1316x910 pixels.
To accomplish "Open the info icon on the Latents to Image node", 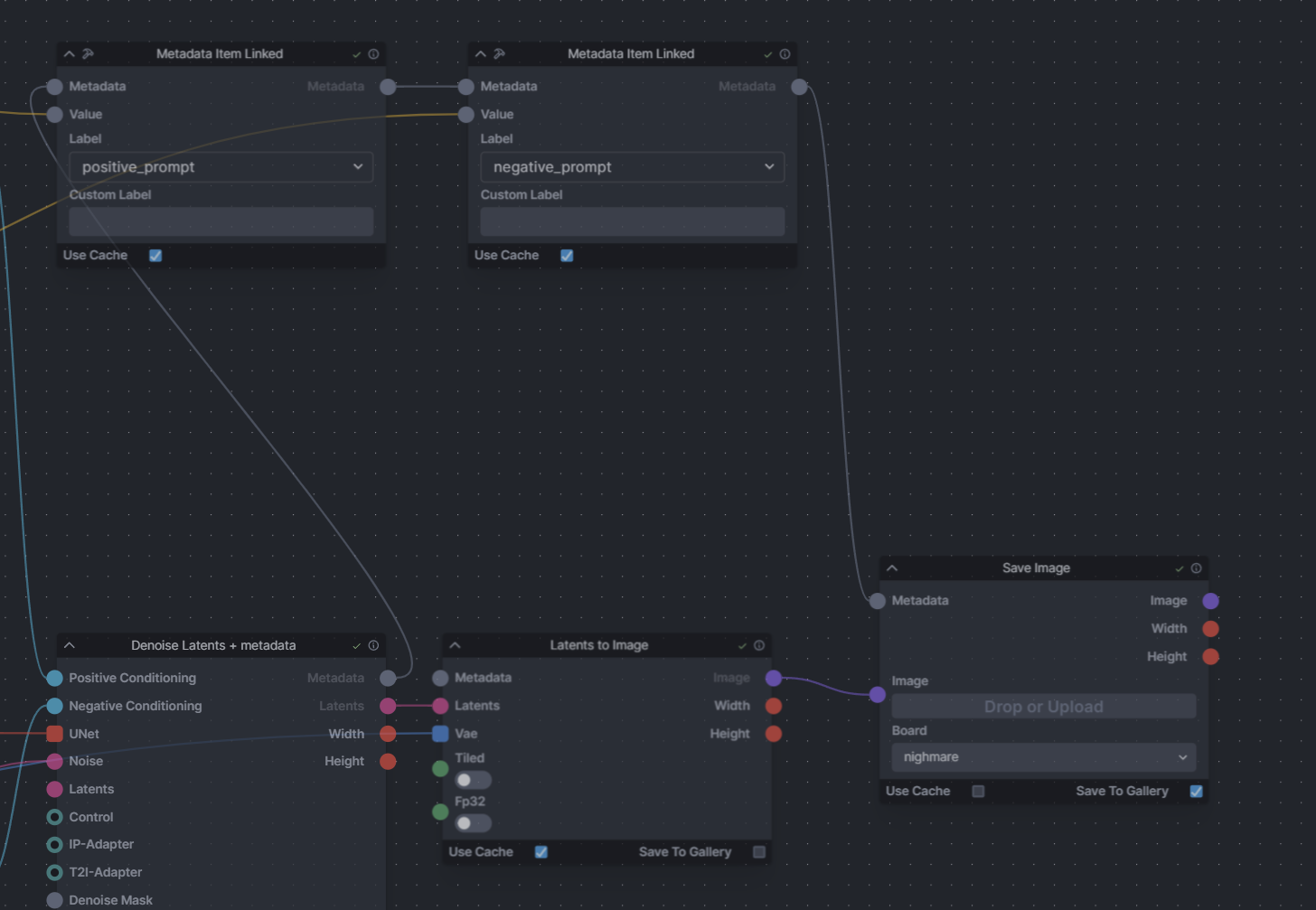I will click(759, 646).
